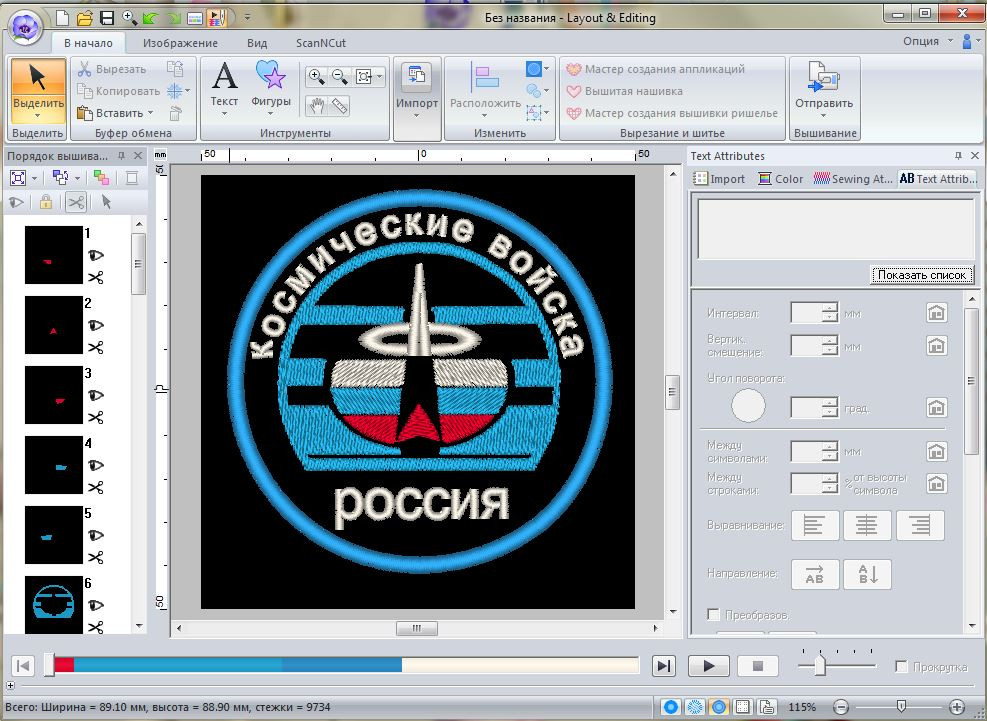
Task: Expand the zoom-to-fit tool dropdown arrow
Action: [x=380, y=77]
